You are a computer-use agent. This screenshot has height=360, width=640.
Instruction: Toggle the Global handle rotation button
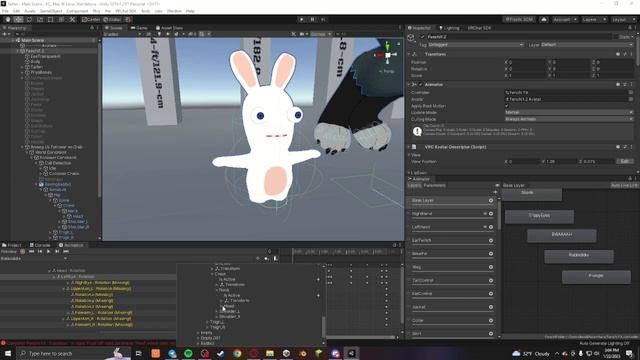[x=112, y=19]
